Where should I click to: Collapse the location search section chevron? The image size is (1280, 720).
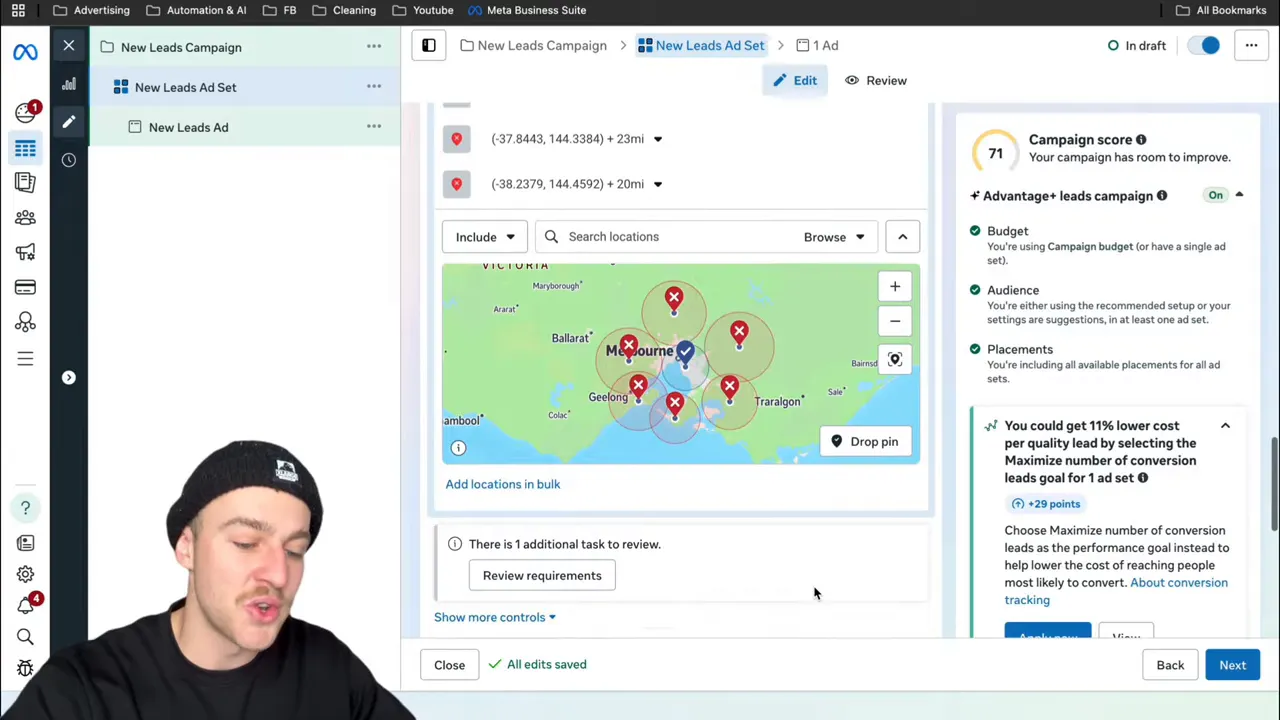(902, 237)
